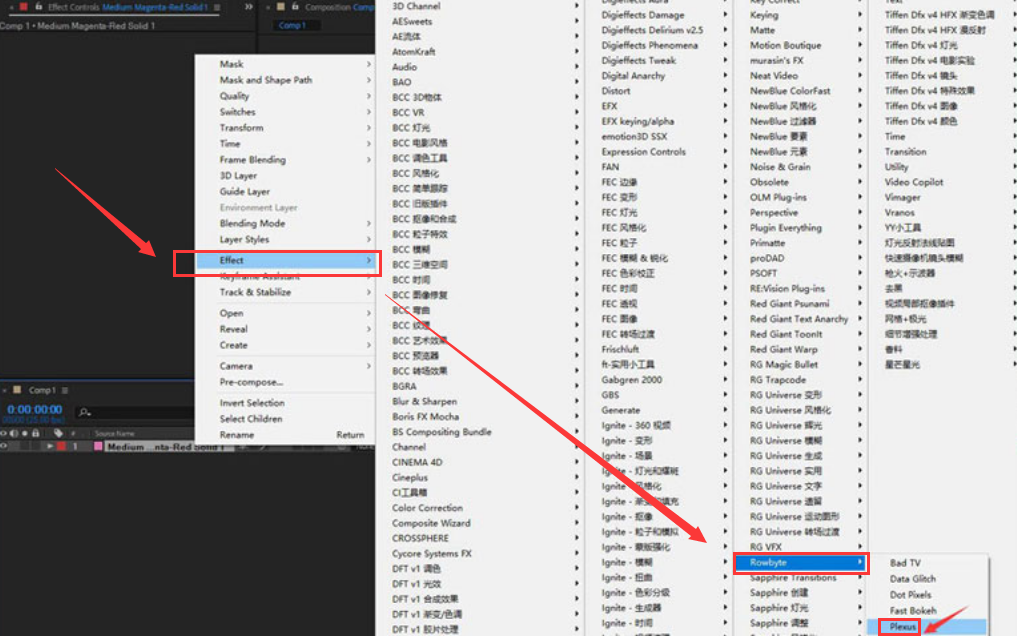The image size is (1017, 636).
Task: Expand layer 1 twirl-down triangle
Action: (49, 447)
